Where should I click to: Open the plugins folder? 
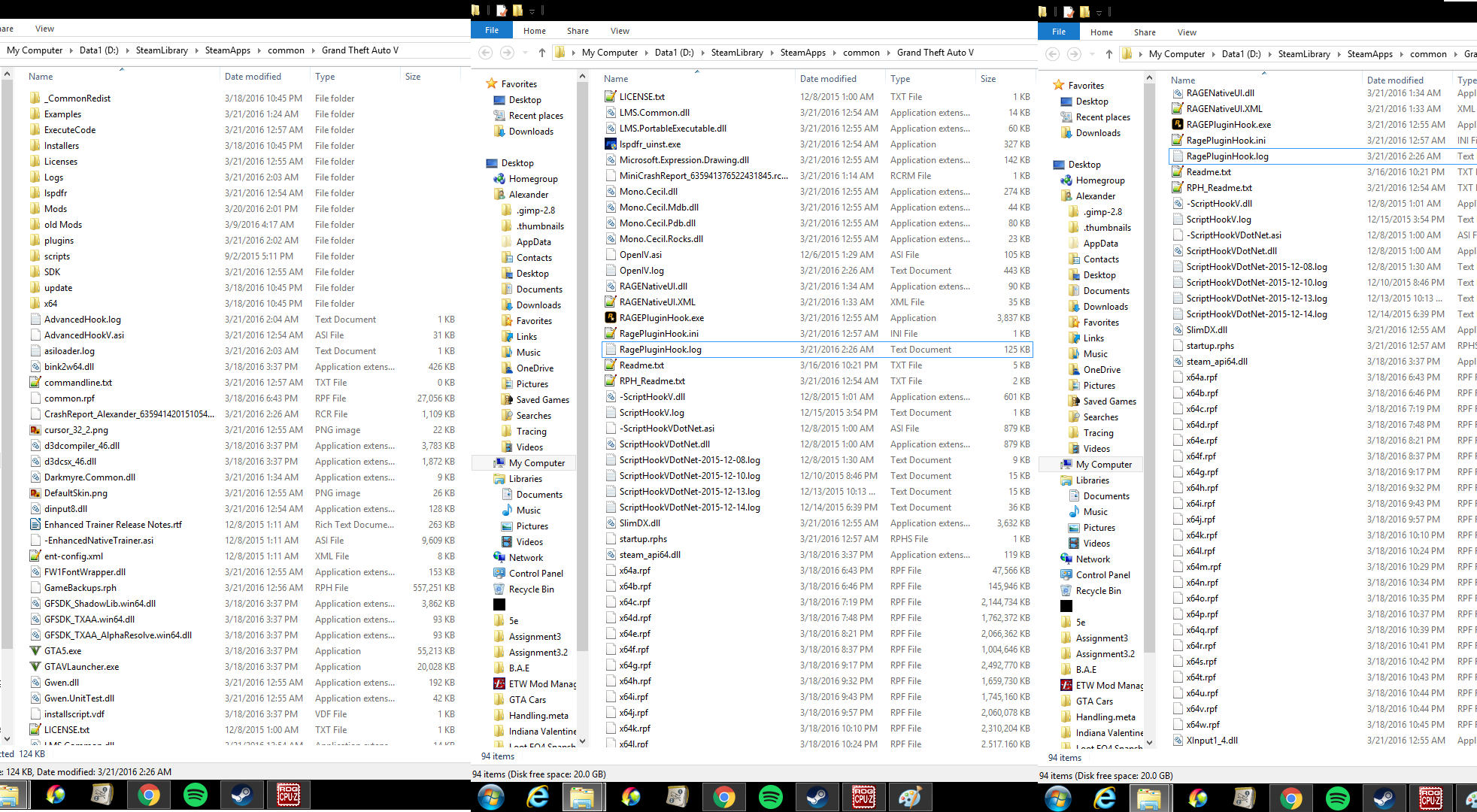click(x=59, y=241)
